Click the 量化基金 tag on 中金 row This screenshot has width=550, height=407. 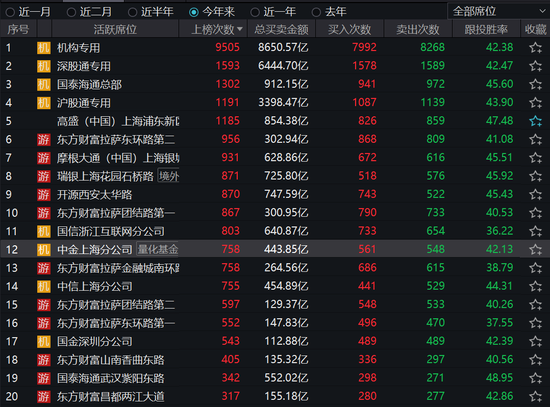(157, 249)
